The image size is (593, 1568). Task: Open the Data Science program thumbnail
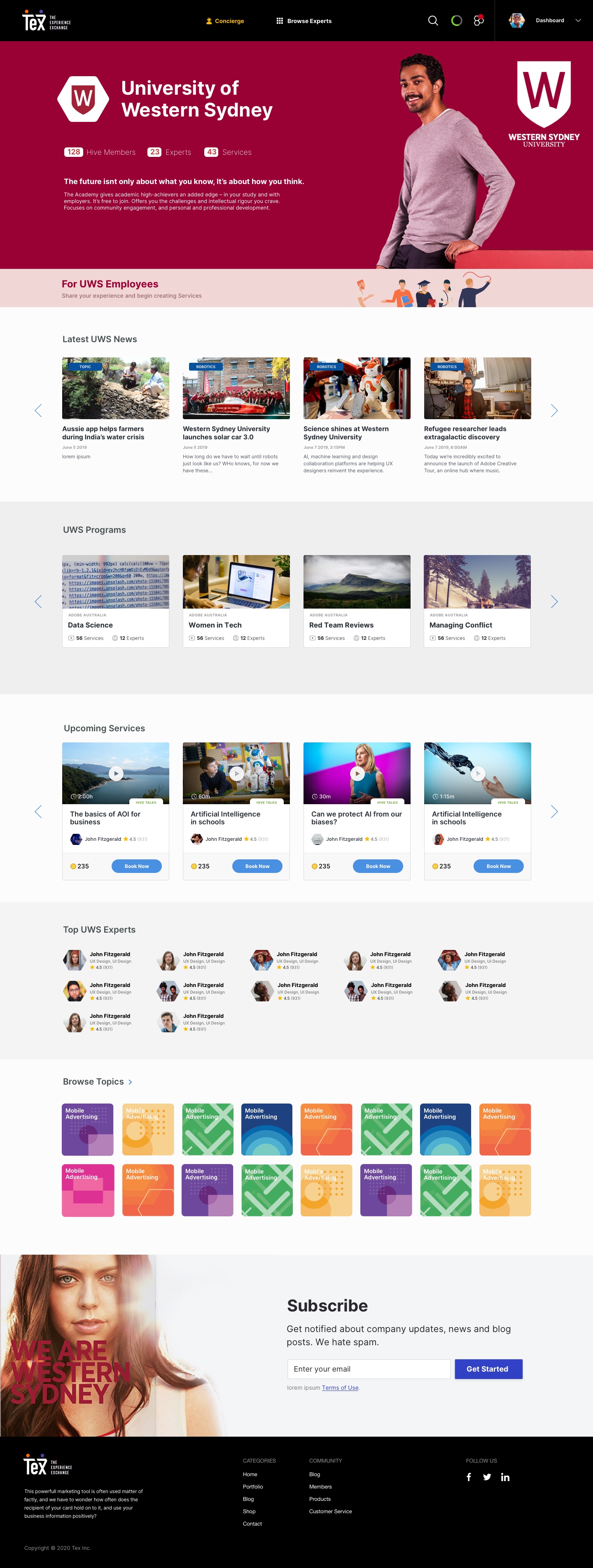(116, 582)
